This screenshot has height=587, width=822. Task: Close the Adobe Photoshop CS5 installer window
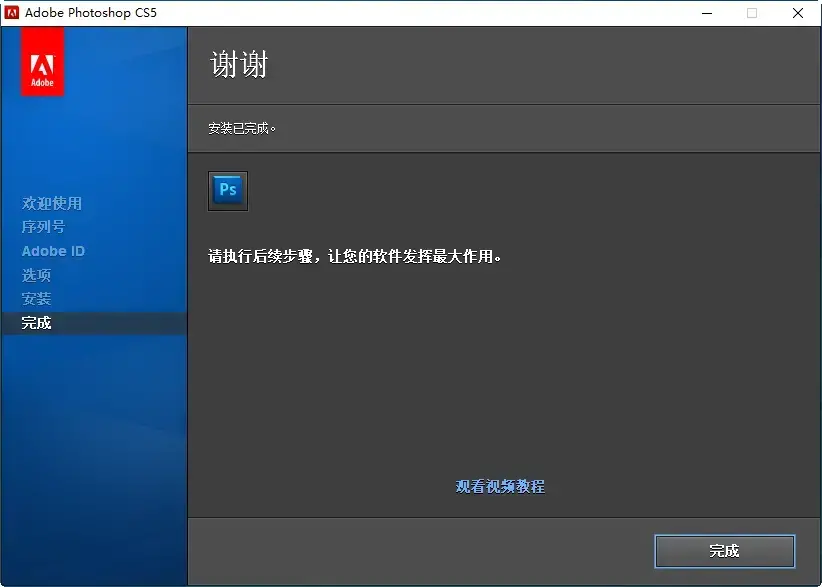798,13
